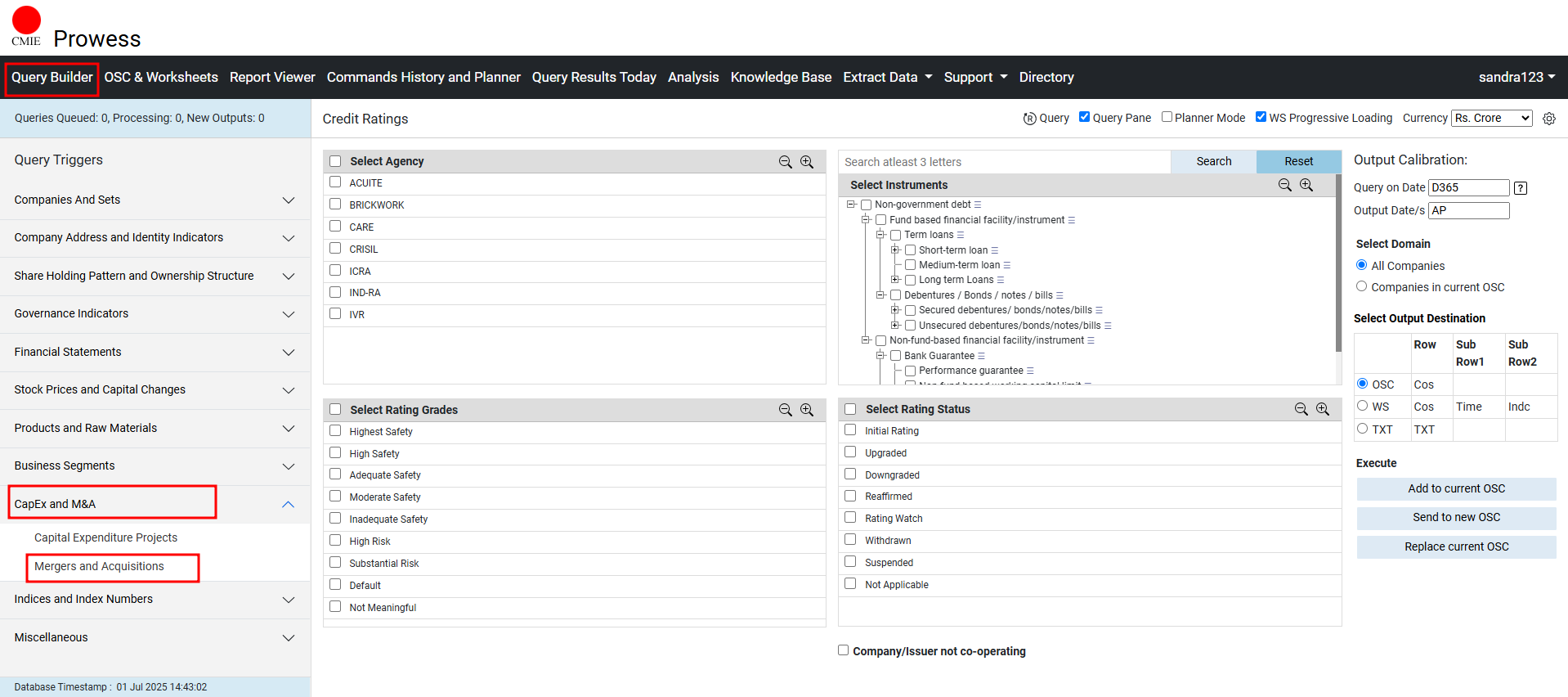The width and height of the screenshot is (1568, 697).
Task: Zoom out the Select Rating Grades panel
Action: pyautogui.click(x=785, y=410)
